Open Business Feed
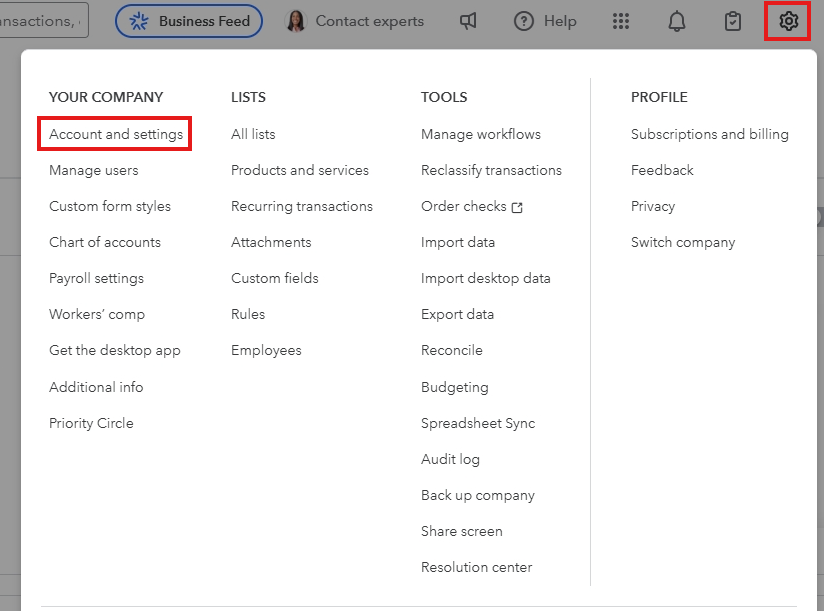The width and height of the screenshot is (824, 611). tap(189, 21)
